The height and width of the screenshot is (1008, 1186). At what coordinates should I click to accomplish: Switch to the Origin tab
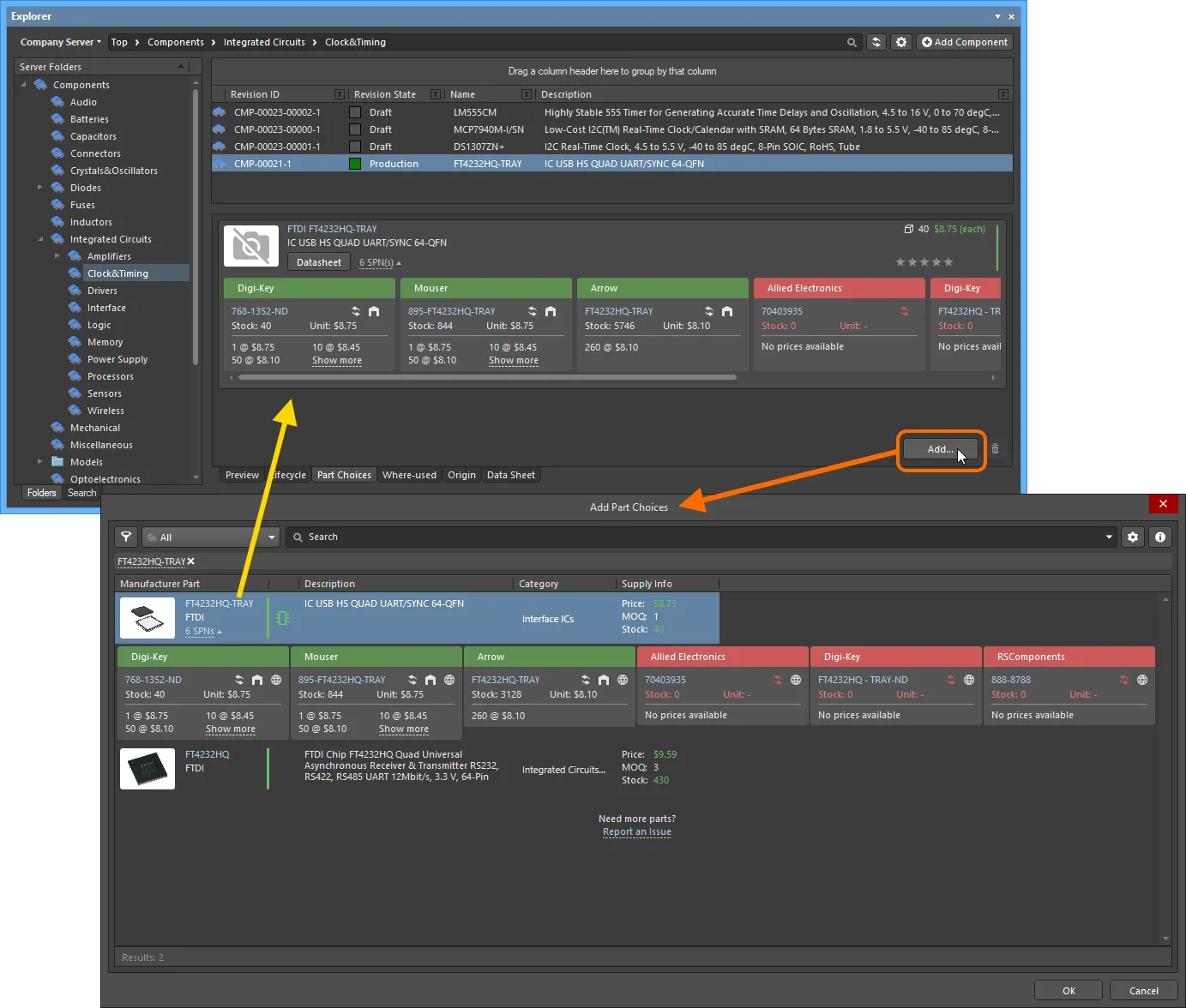click(461, 475)
